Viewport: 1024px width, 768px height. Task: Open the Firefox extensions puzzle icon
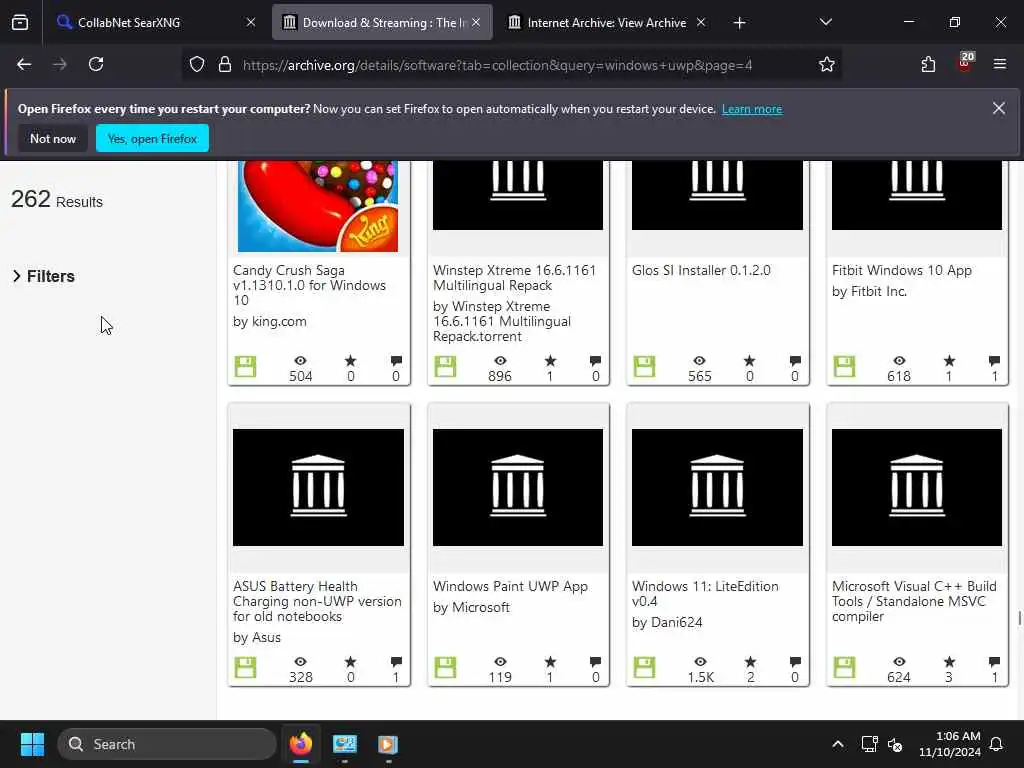(928, 64)
